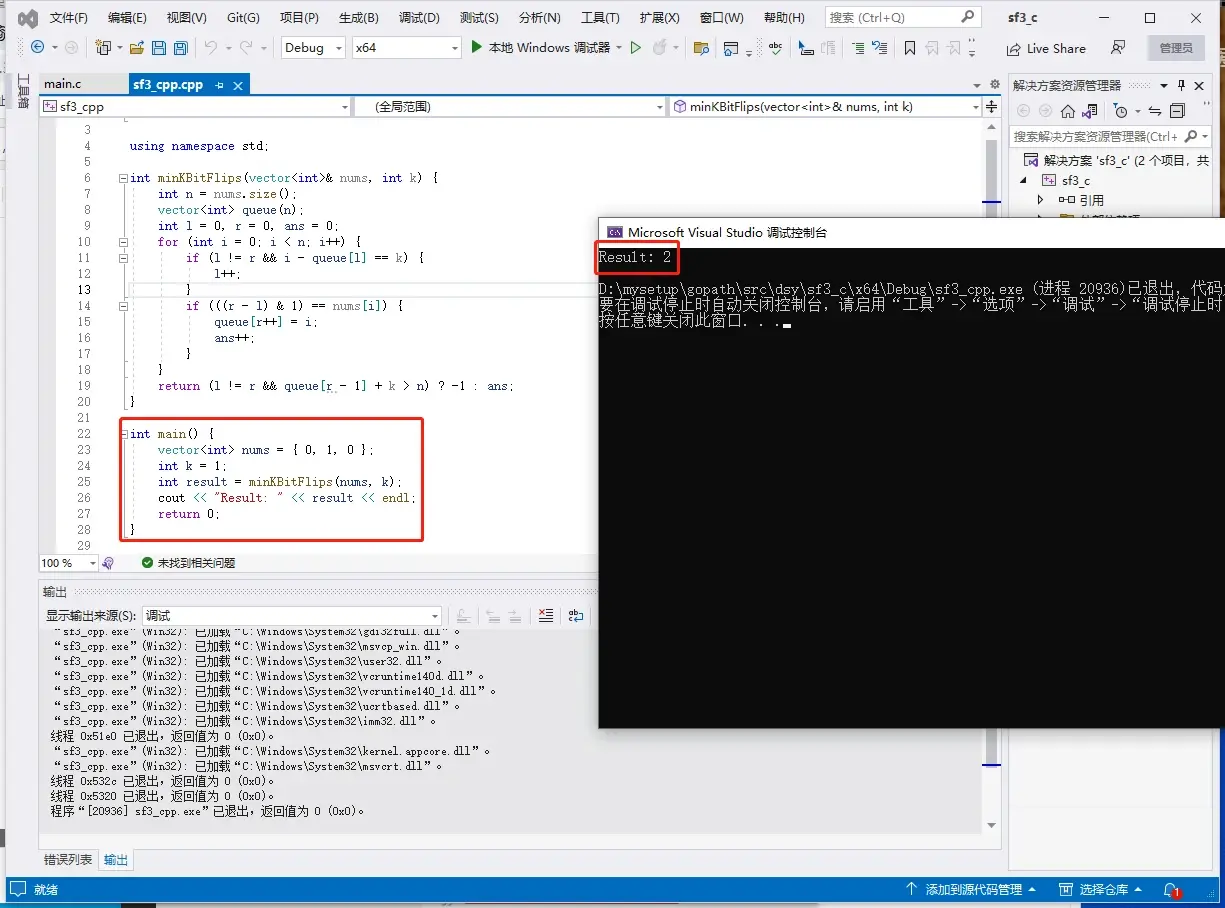Click the hot reload flame icon
This screenshot has width=1225, height=908.
(659, 47)
